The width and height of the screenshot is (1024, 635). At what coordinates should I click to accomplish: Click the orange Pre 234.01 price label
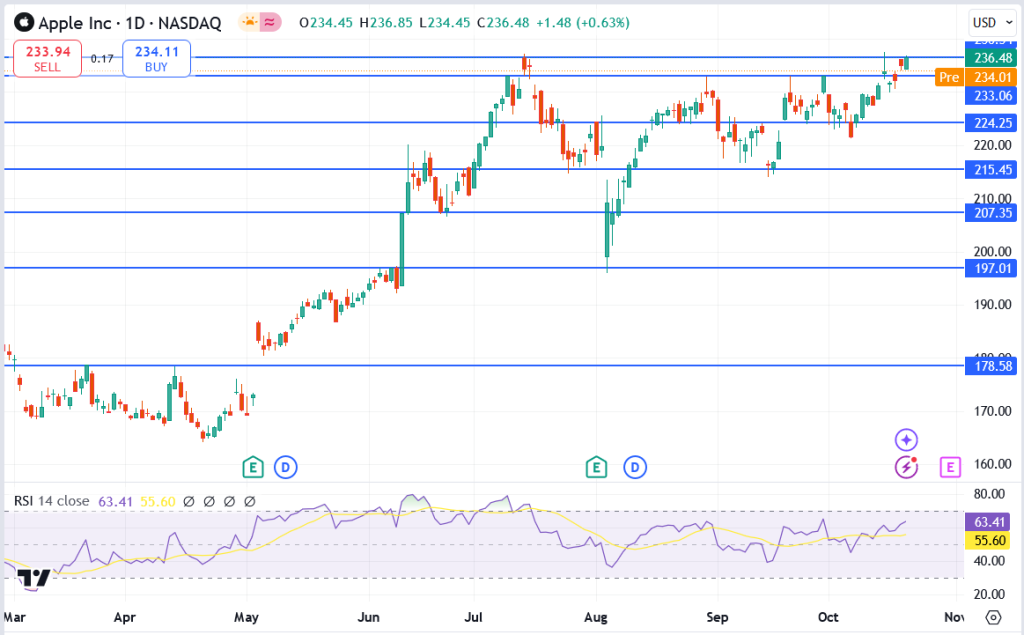[x=976, y=77]
